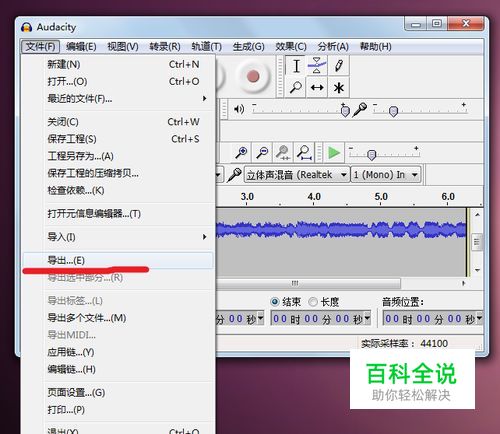500x434 pixels.
Task: Choose 工程另存为...(A) menu entry
Action: tap(118, 156)
